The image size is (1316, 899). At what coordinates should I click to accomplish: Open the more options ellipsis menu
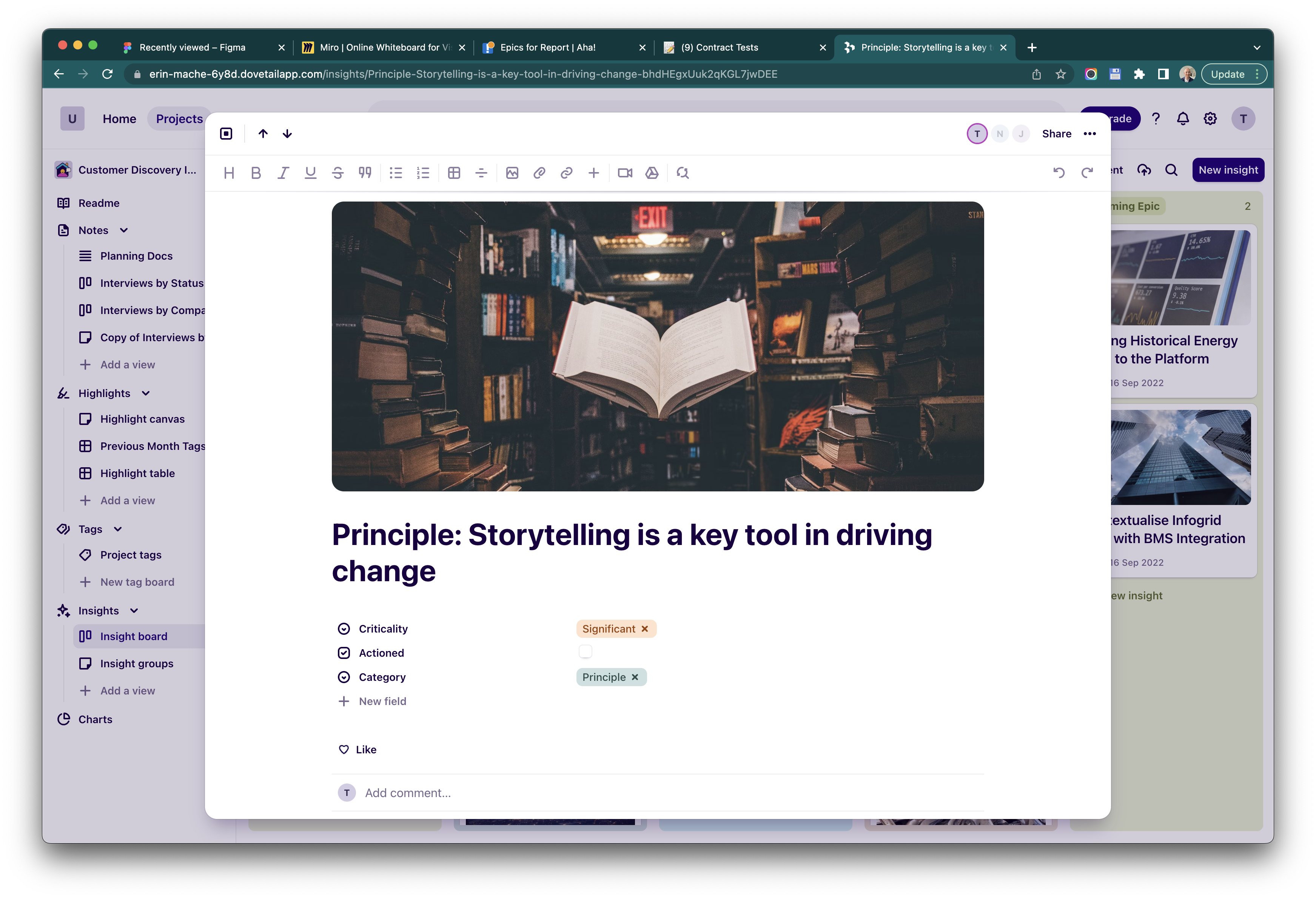click(1090, 134)
